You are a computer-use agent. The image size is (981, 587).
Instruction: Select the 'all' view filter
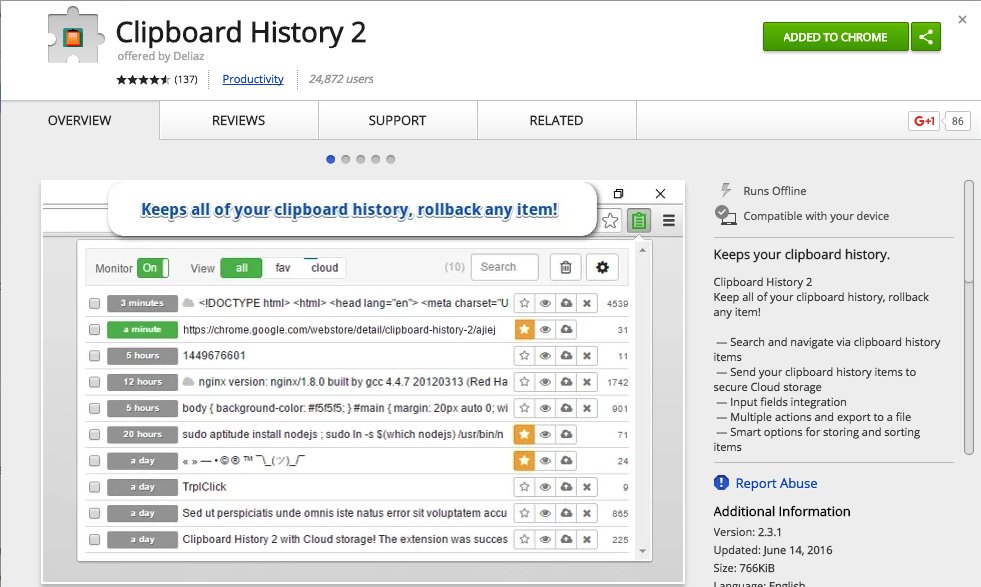[x=241, y=268]
